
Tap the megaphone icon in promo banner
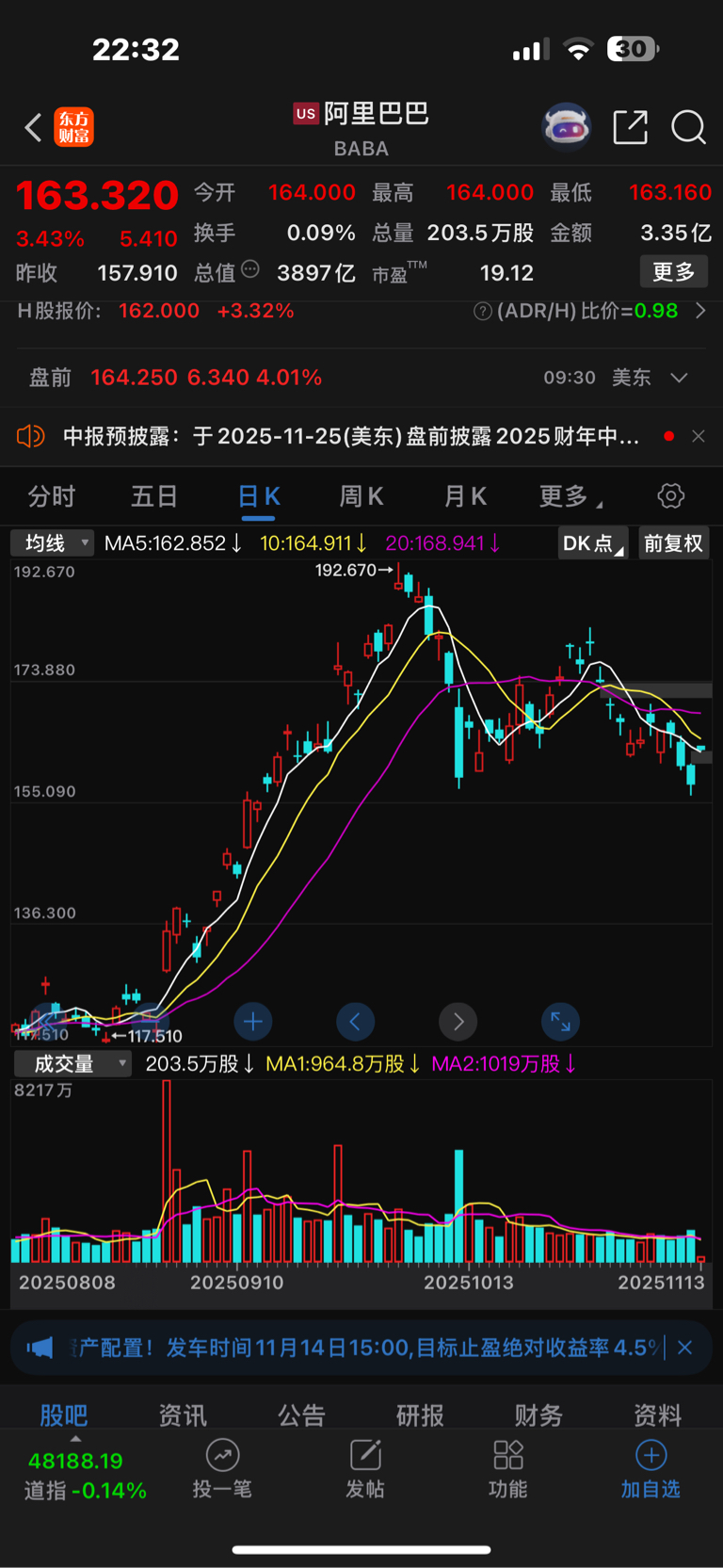[40, 1348]
